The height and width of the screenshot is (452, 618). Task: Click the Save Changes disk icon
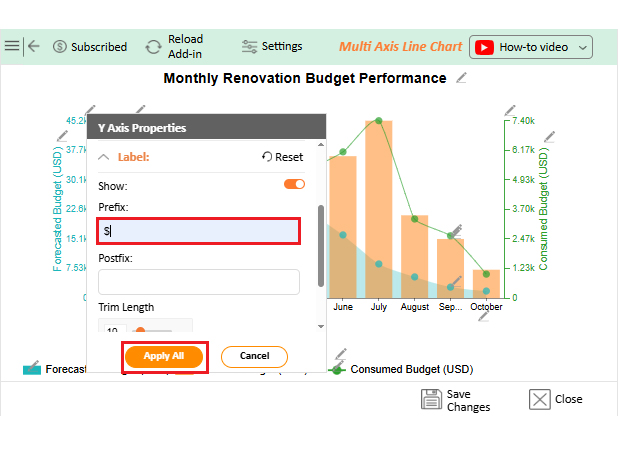coord(432,400)
